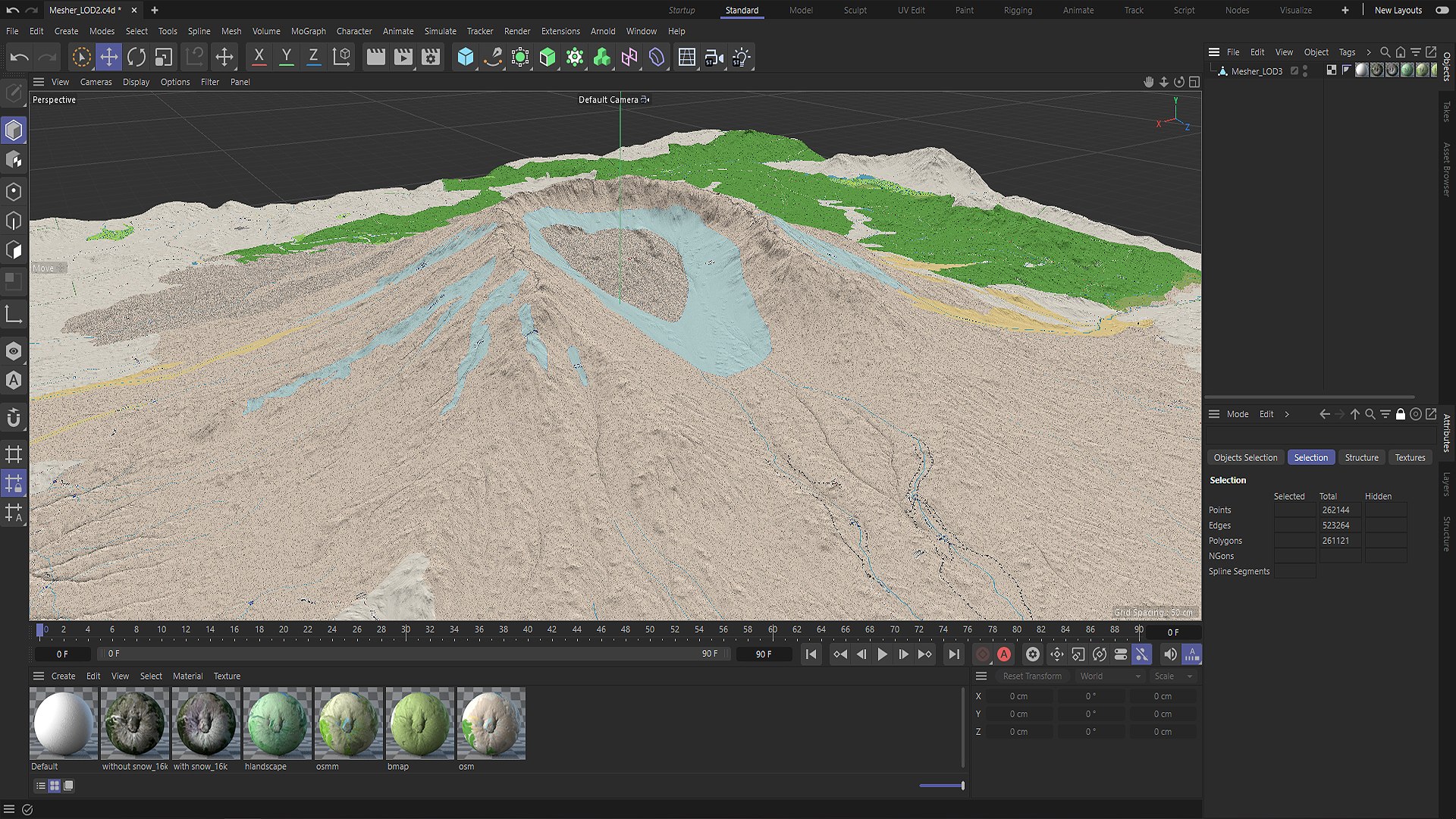1456x819 pixels.
Task: Play the animation forward
Action: point(882,654)
